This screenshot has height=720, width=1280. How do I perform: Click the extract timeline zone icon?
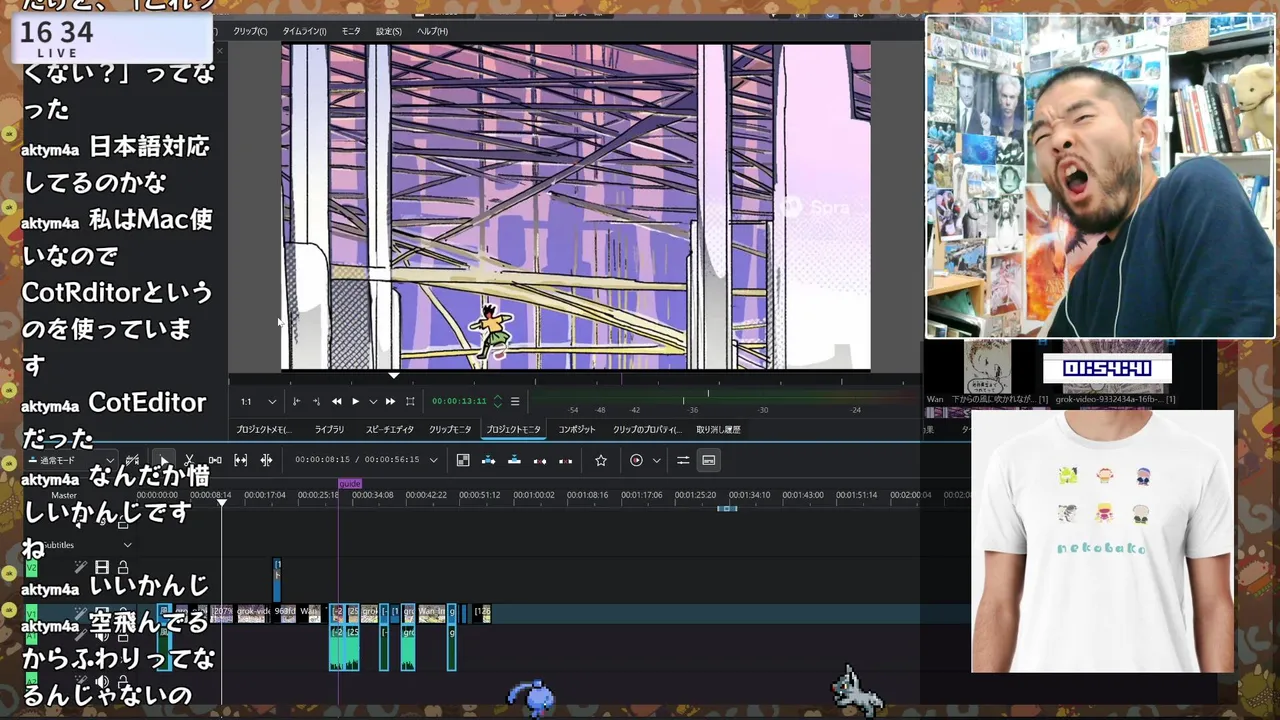tap(540, 460)
